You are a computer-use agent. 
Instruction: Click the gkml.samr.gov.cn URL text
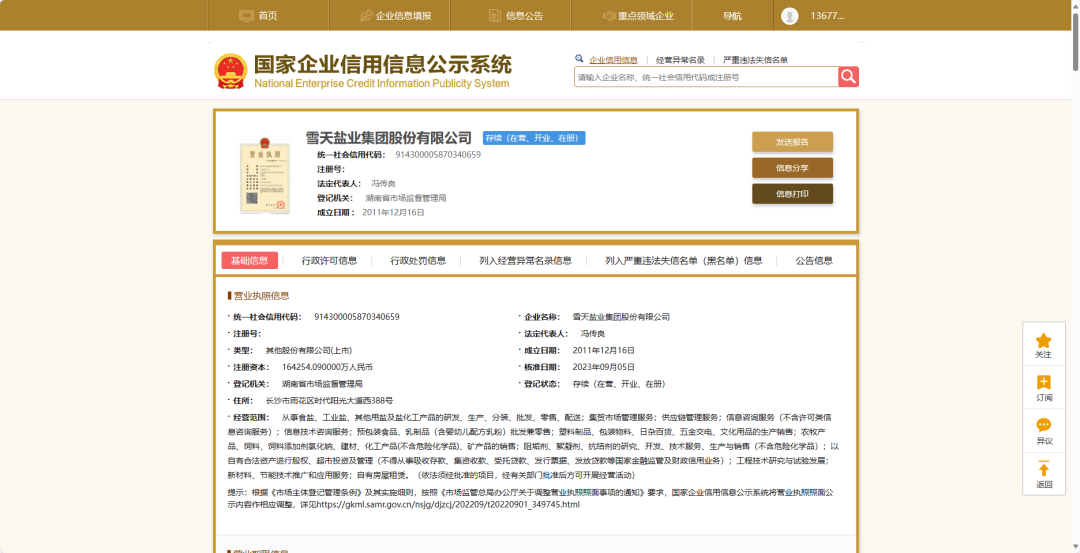coord(446,505)
